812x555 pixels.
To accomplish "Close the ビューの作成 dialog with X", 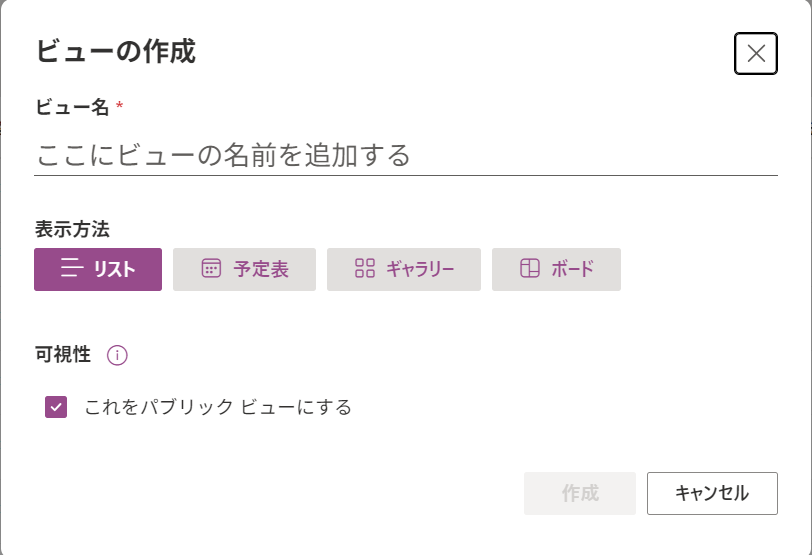I will click(x=756, y=53).
